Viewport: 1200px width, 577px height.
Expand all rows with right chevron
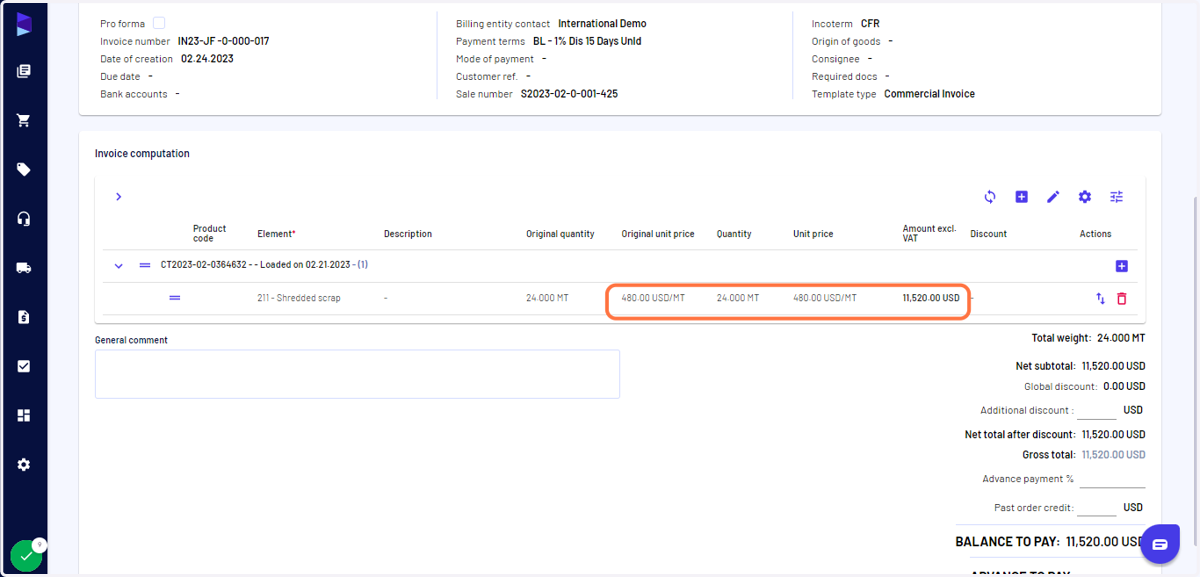pyautogui.click(x=118, y=197)
